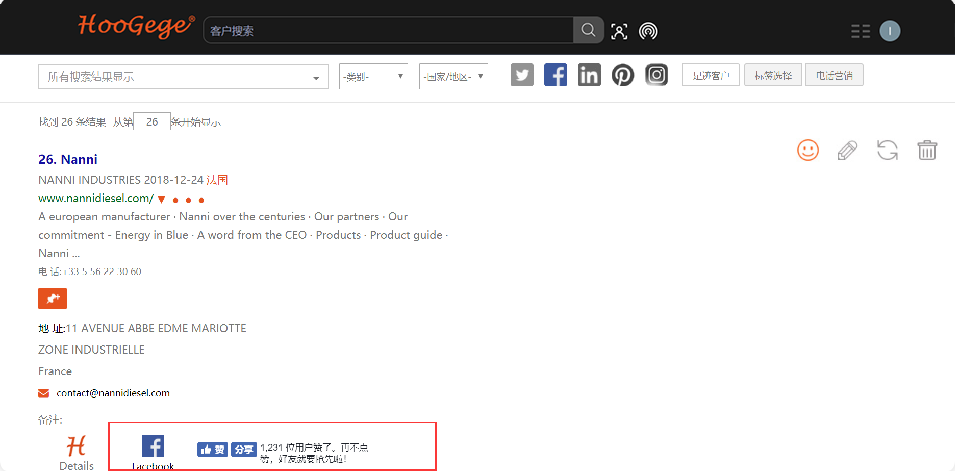Click the Facebook 分享 share button

click(243, 449)
